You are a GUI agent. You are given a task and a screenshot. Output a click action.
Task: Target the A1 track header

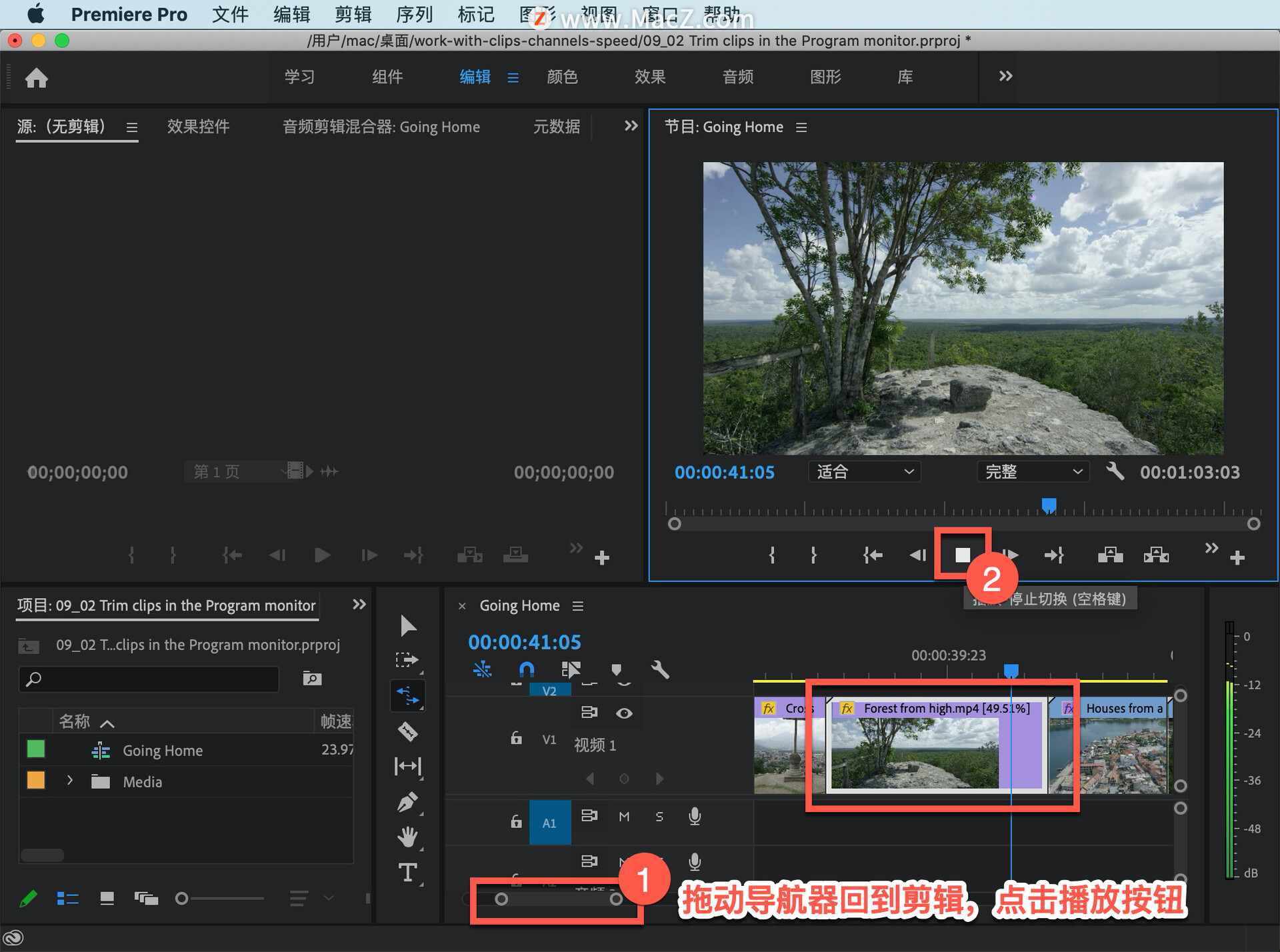click(549, 823)
